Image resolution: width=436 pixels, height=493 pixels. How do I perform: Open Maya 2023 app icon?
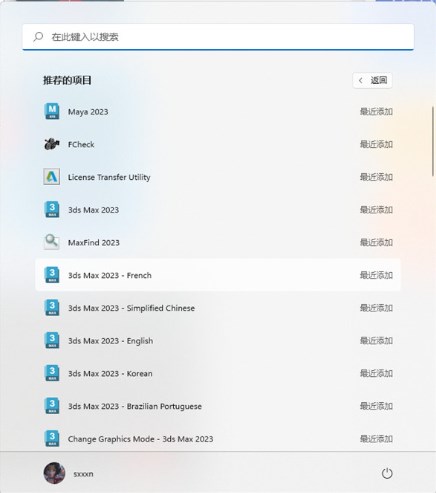tap(52, 111)
